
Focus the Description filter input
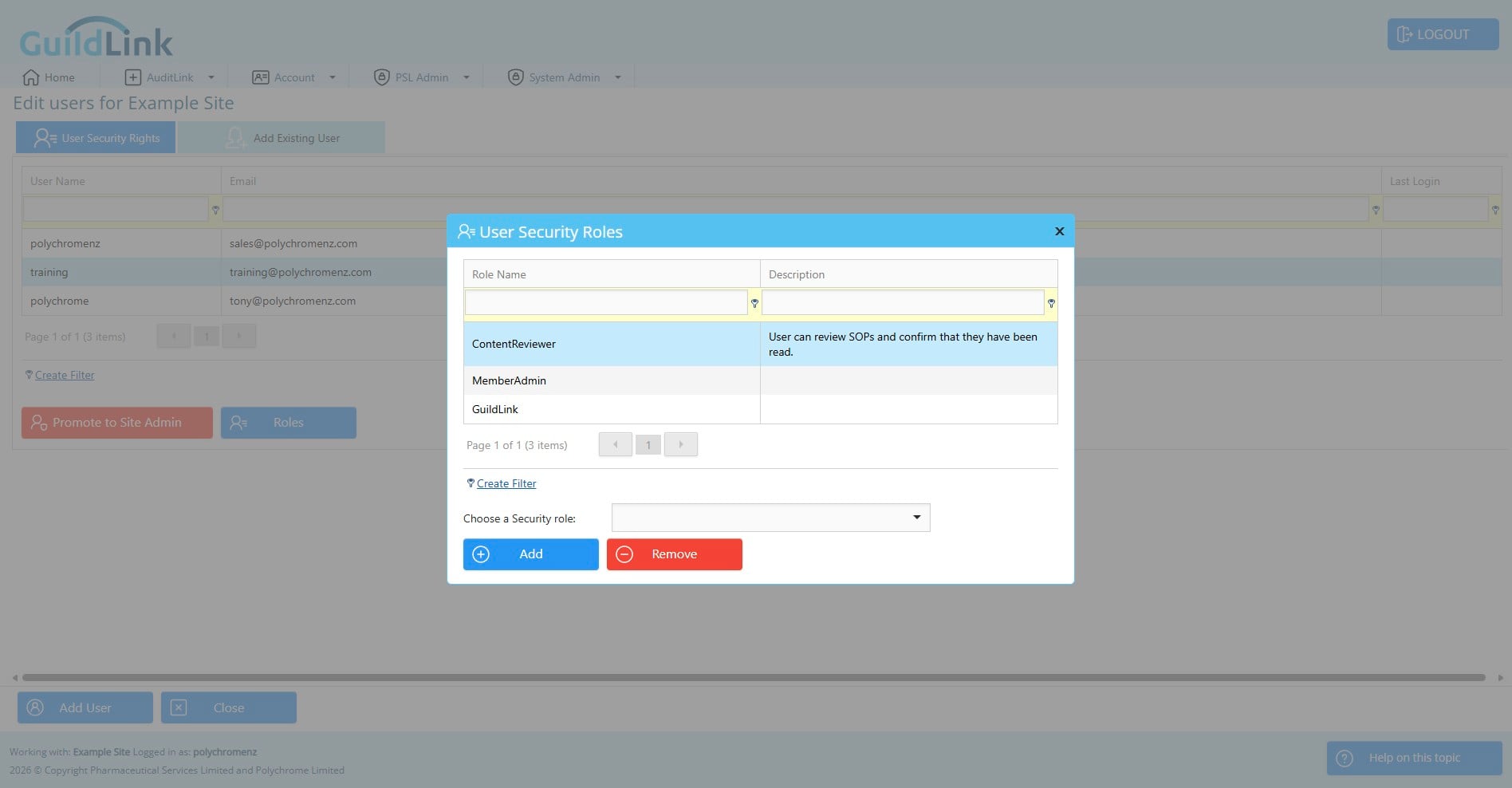coord(903,302)
